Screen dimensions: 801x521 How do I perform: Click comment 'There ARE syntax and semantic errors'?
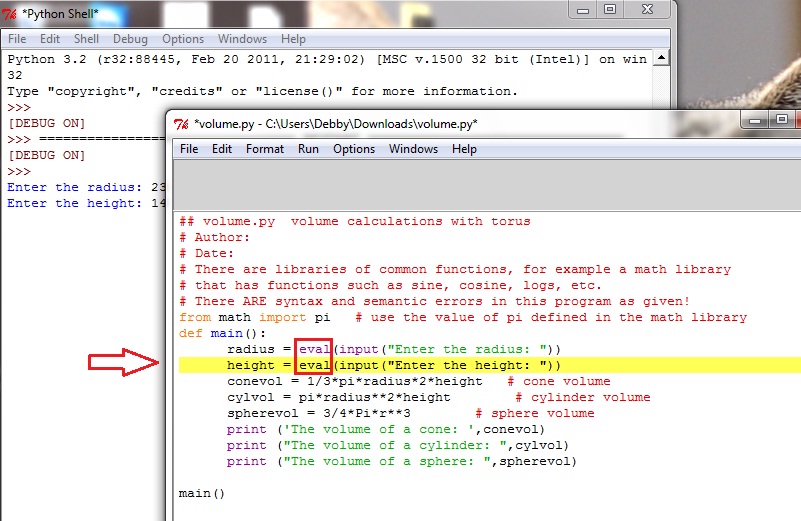(434, 301)
